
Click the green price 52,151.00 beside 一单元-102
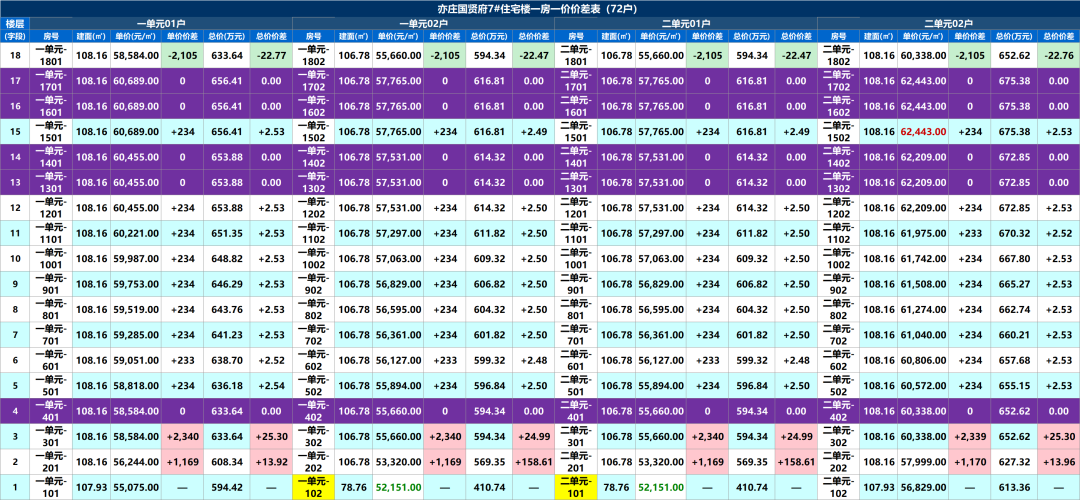399,488
